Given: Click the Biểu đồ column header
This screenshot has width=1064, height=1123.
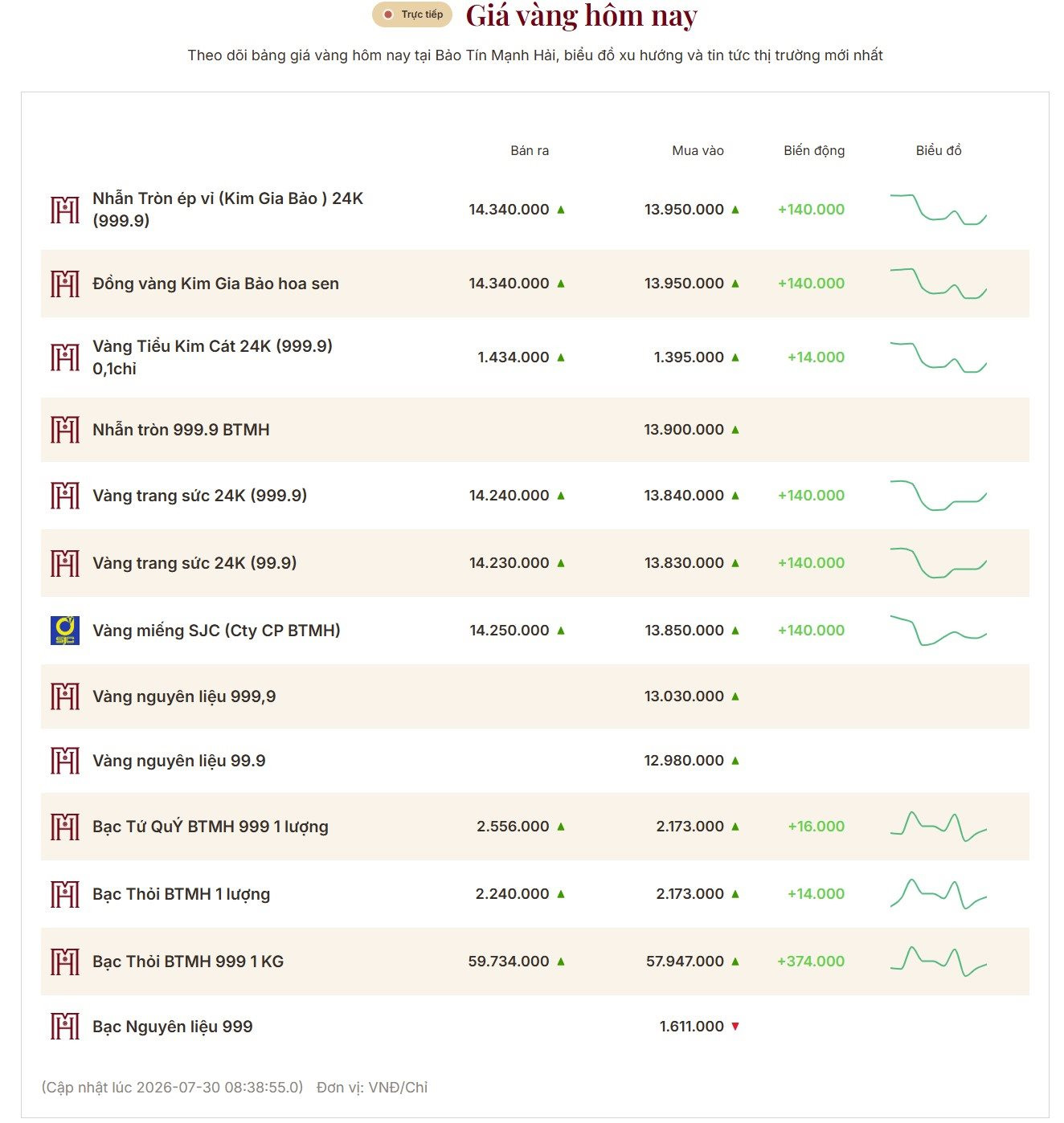Looking at the screenshot, I should click(939, 150).
